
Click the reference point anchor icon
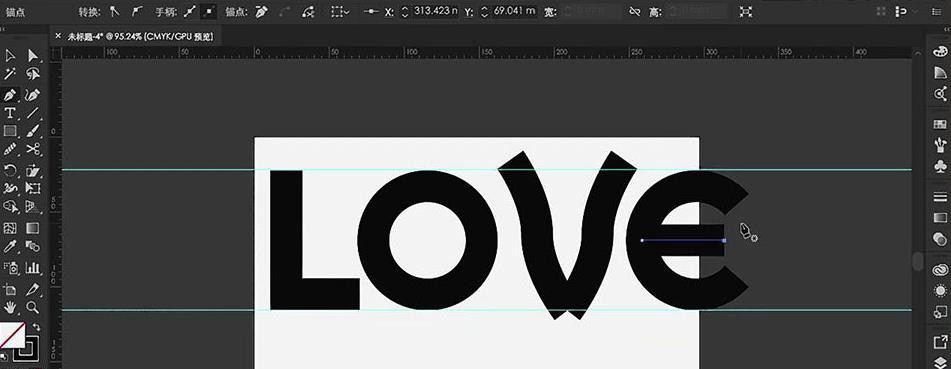(x=371, y=12)
